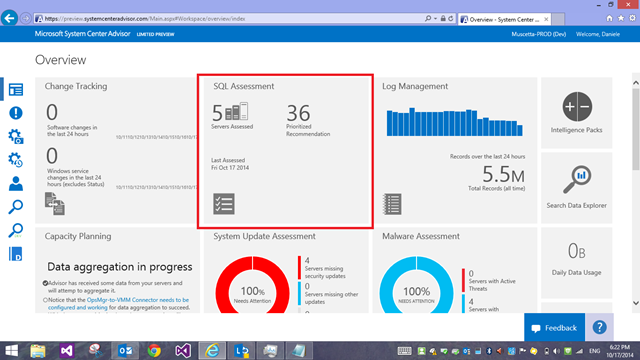Click the page scrollbar up arrow

[636, 83]
